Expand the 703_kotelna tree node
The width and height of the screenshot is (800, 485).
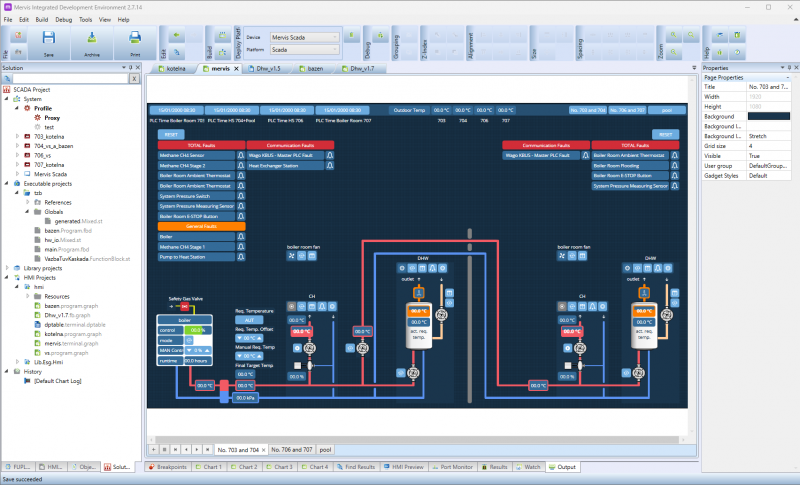coord(17,136)
